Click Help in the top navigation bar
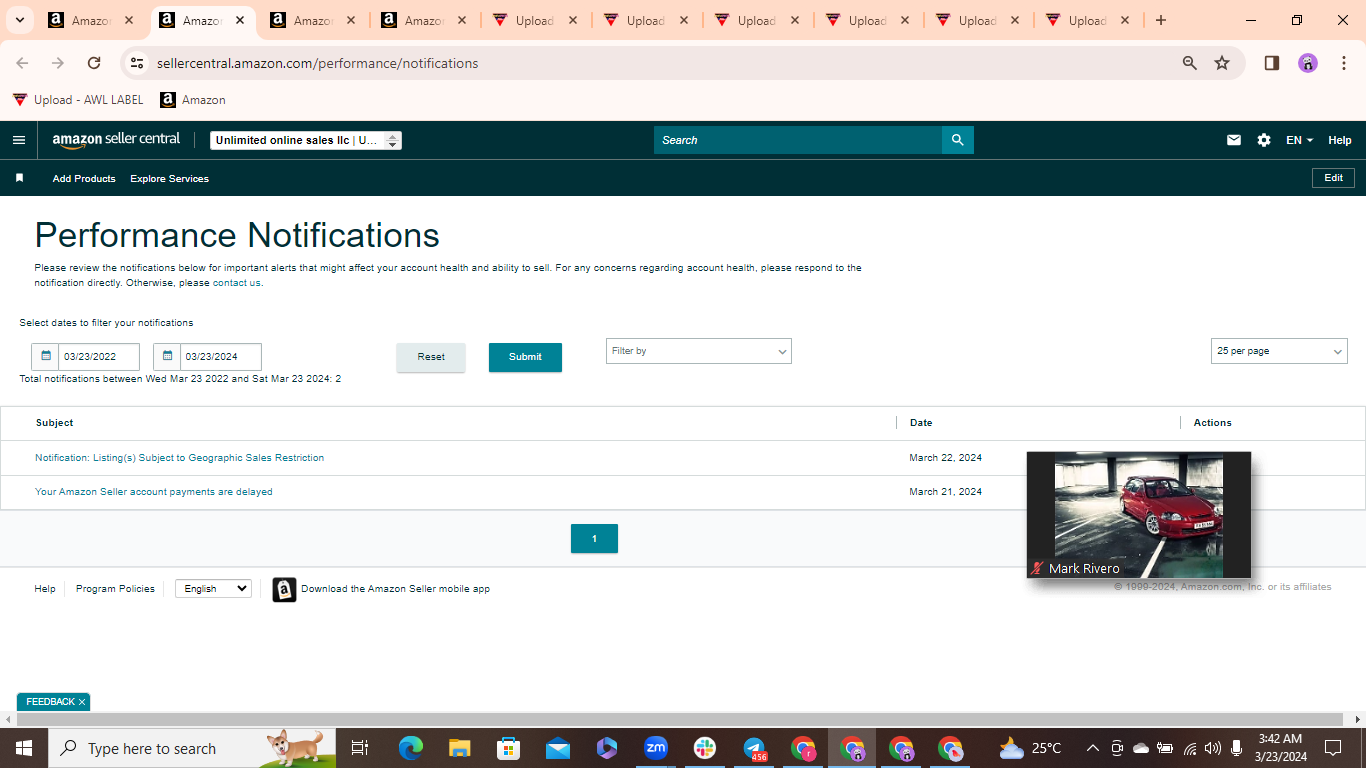Image resolution: width=1366 pixels, height=768 pixels. [x=1340, y=140]
